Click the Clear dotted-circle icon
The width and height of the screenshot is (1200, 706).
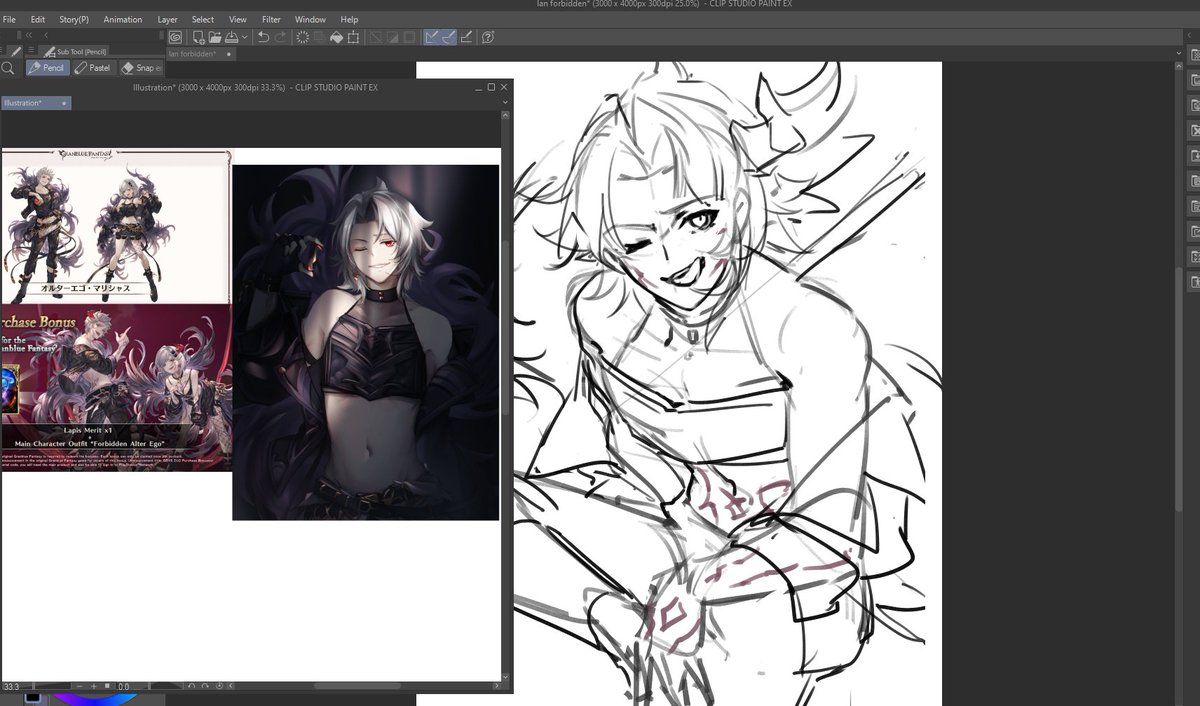[x=302, y=37]
